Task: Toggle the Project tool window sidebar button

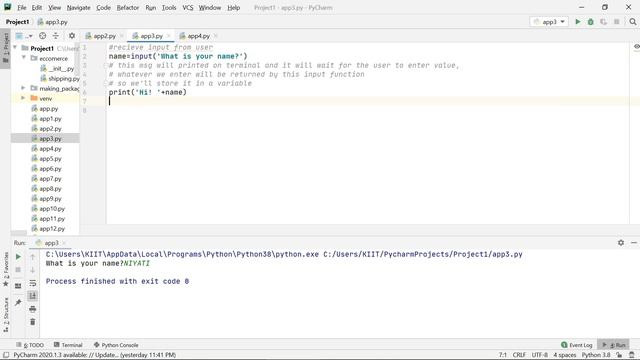Action: pyautogui.click(x=6, y=48)
